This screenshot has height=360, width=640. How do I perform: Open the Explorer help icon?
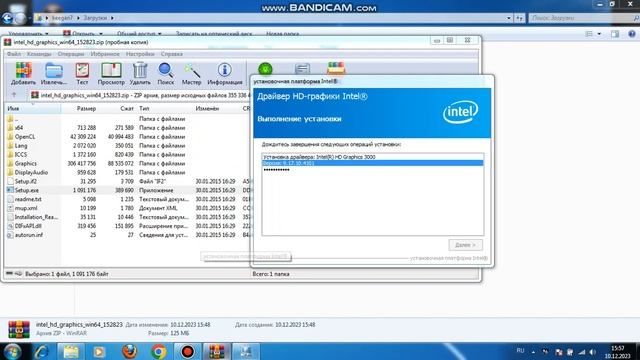pyautogui.click(x=632, y=34)
